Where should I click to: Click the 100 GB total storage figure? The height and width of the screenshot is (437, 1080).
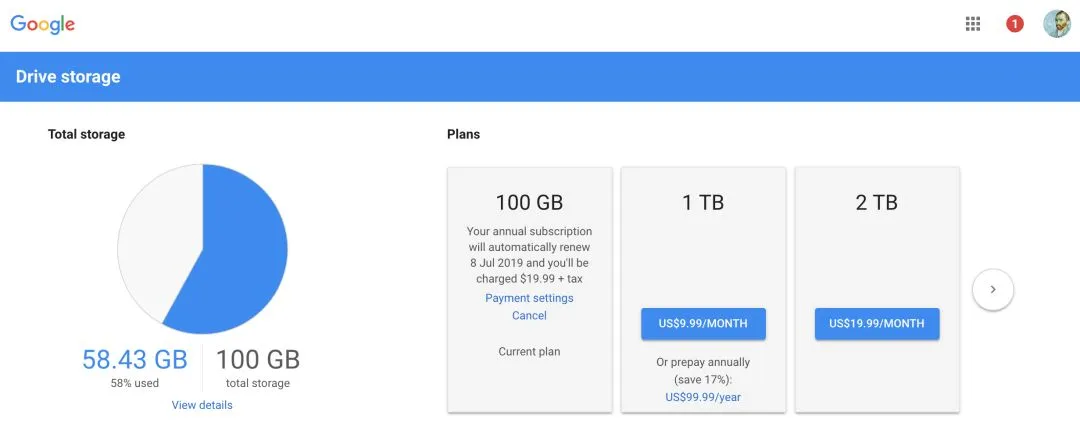click(257, 360)
